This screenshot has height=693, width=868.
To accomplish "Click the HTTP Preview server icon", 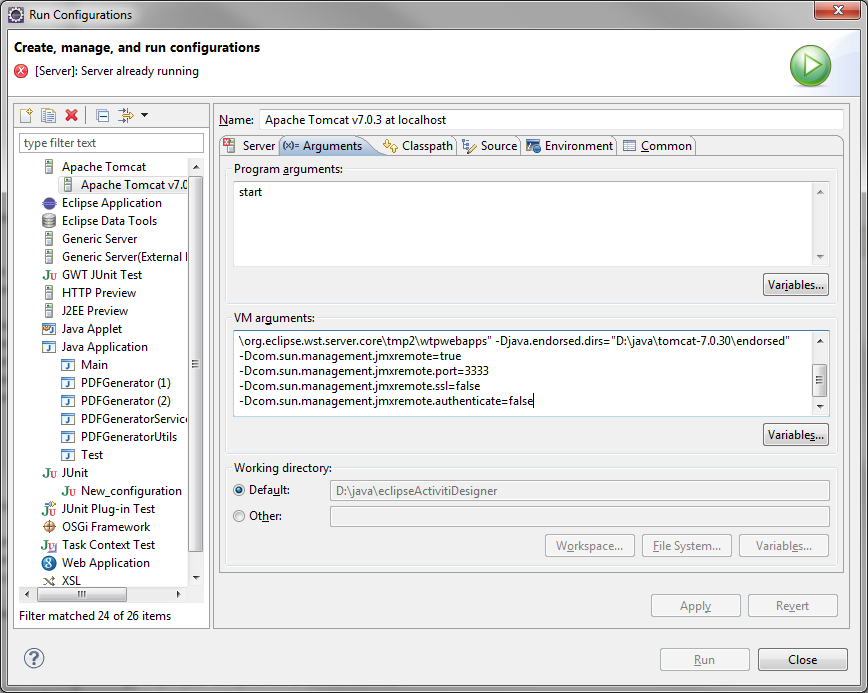I will [x=49, y=293].
